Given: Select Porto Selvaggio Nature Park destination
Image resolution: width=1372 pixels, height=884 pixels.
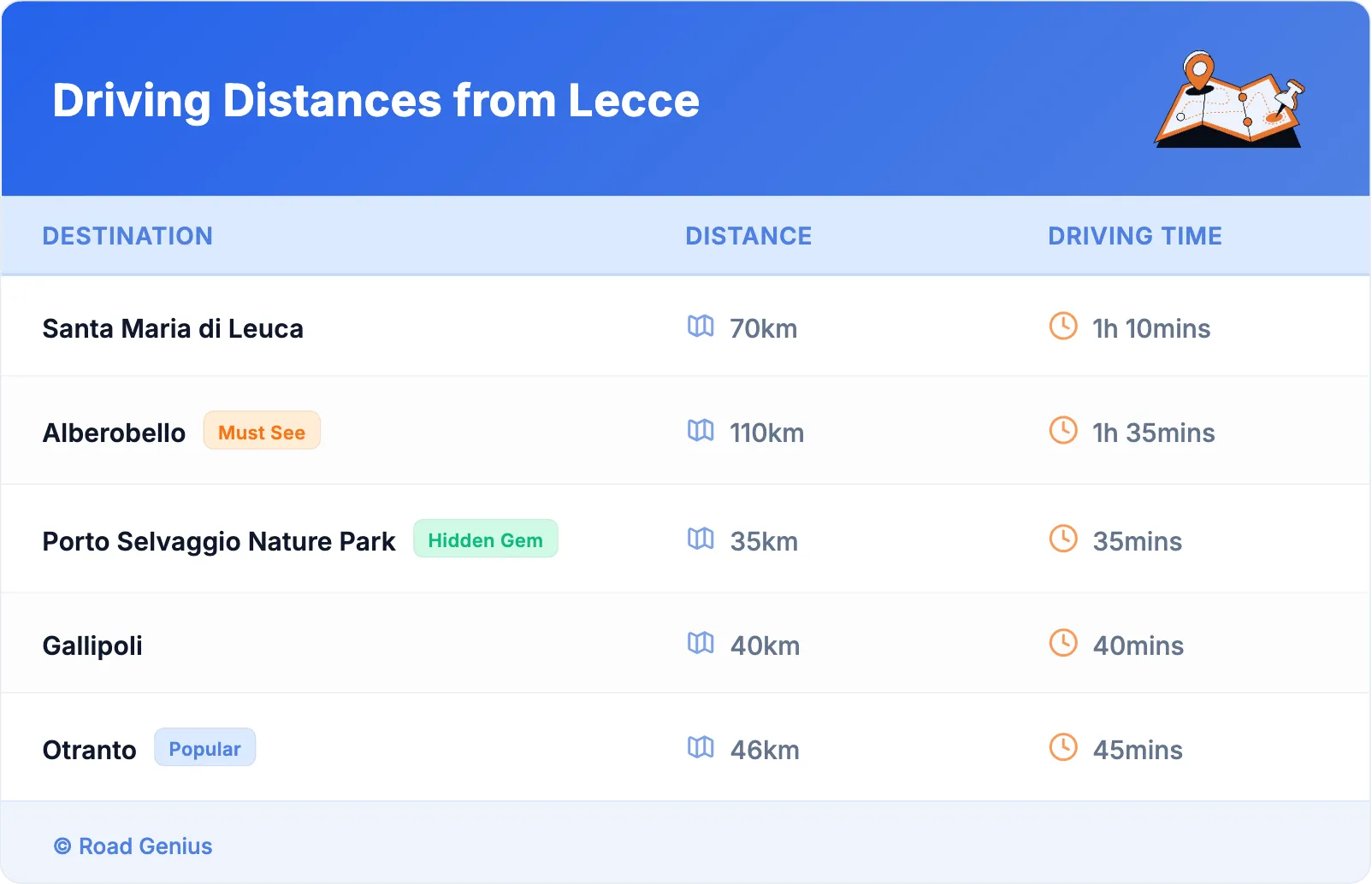Looking at the screenshot, I should pos(219,541).
